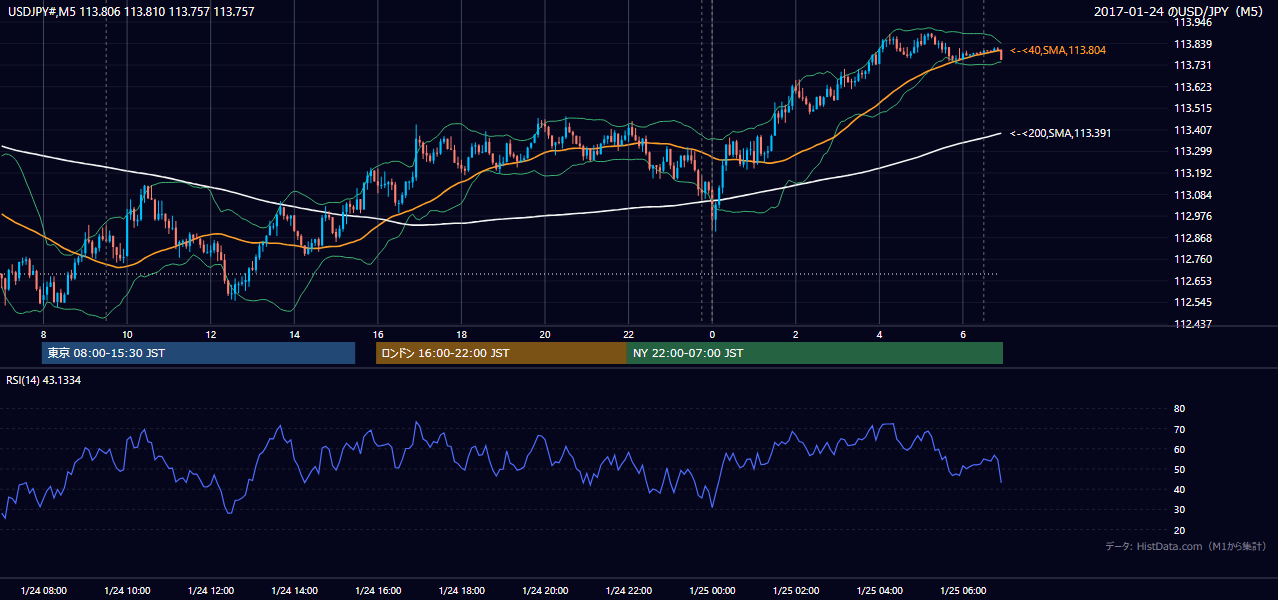Click hour tick '0' under the price chart
The height and width of the screenshot is (600, 1278).
[x=712, y=334]
